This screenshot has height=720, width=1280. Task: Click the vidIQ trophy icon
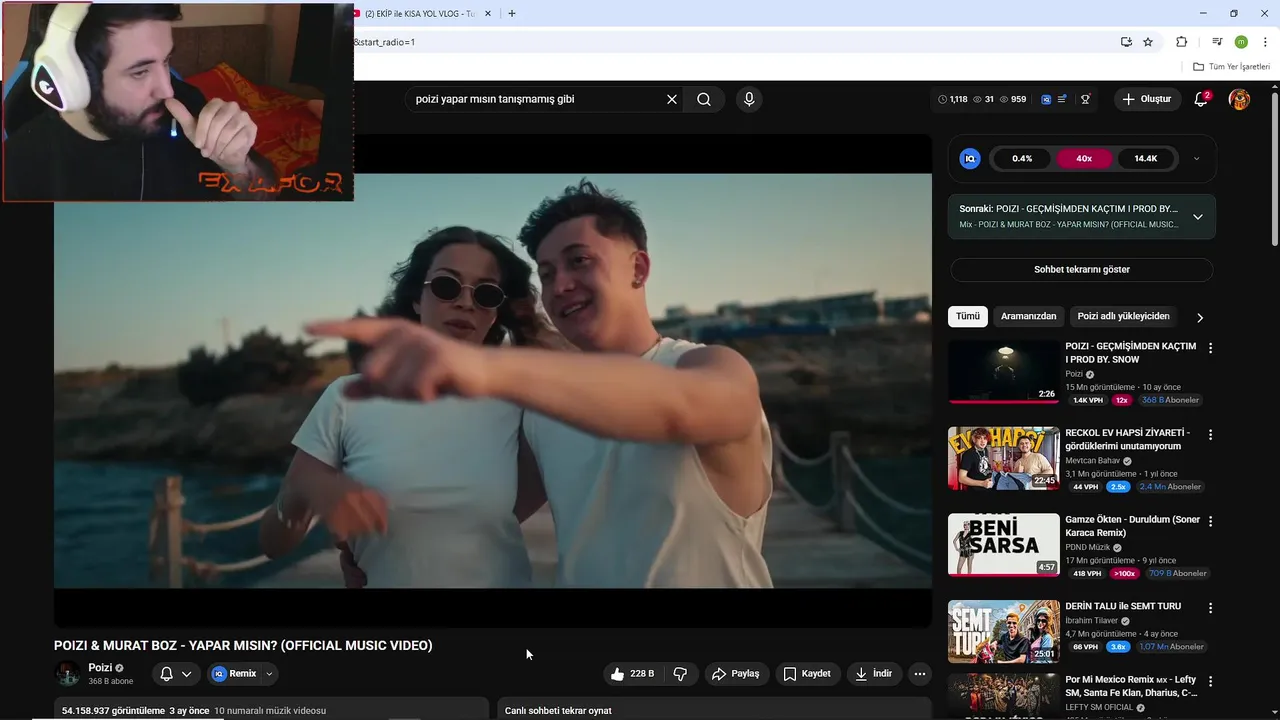tap(1085, 99)
